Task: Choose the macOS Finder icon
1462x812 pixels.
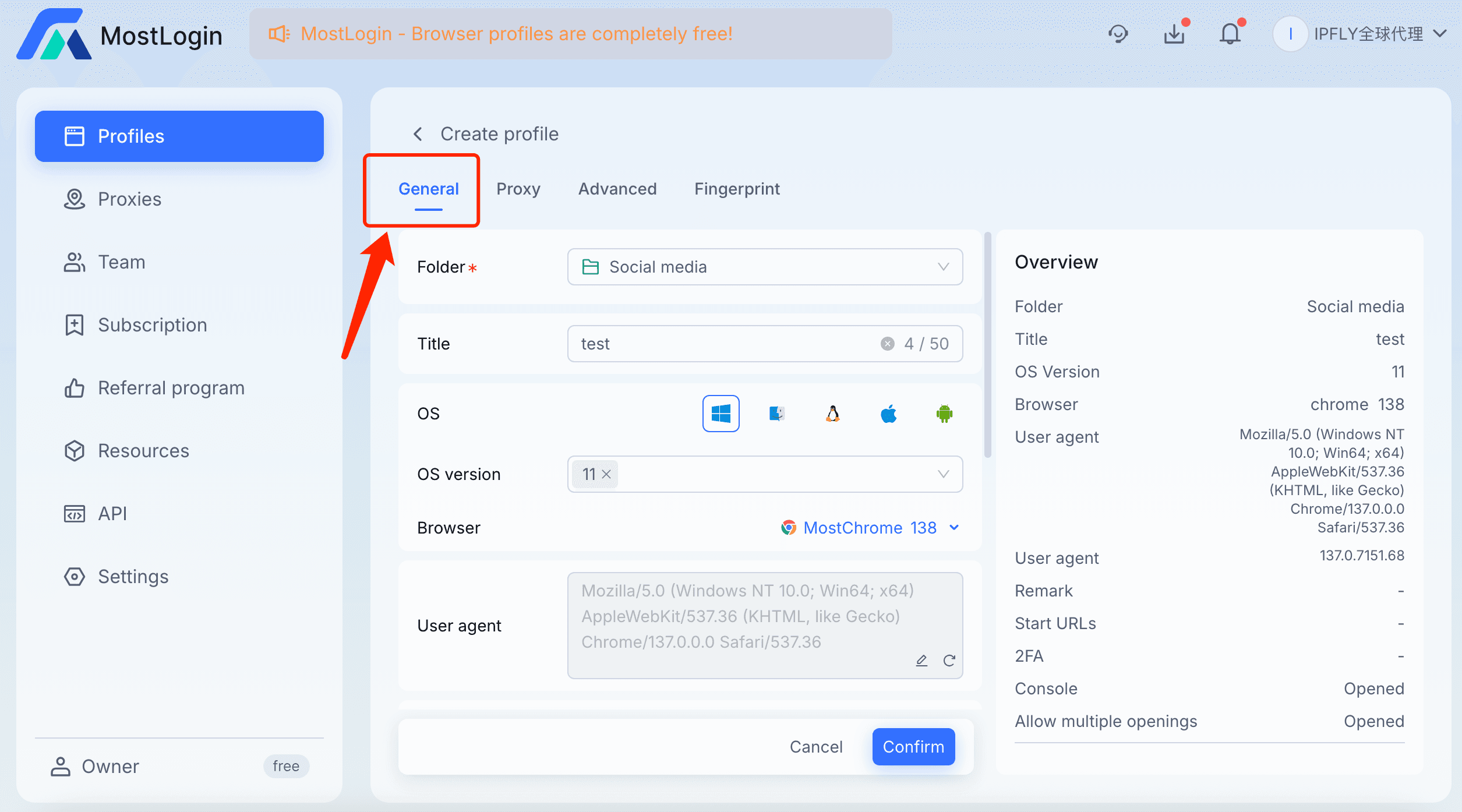Action: tap(776, 414)
